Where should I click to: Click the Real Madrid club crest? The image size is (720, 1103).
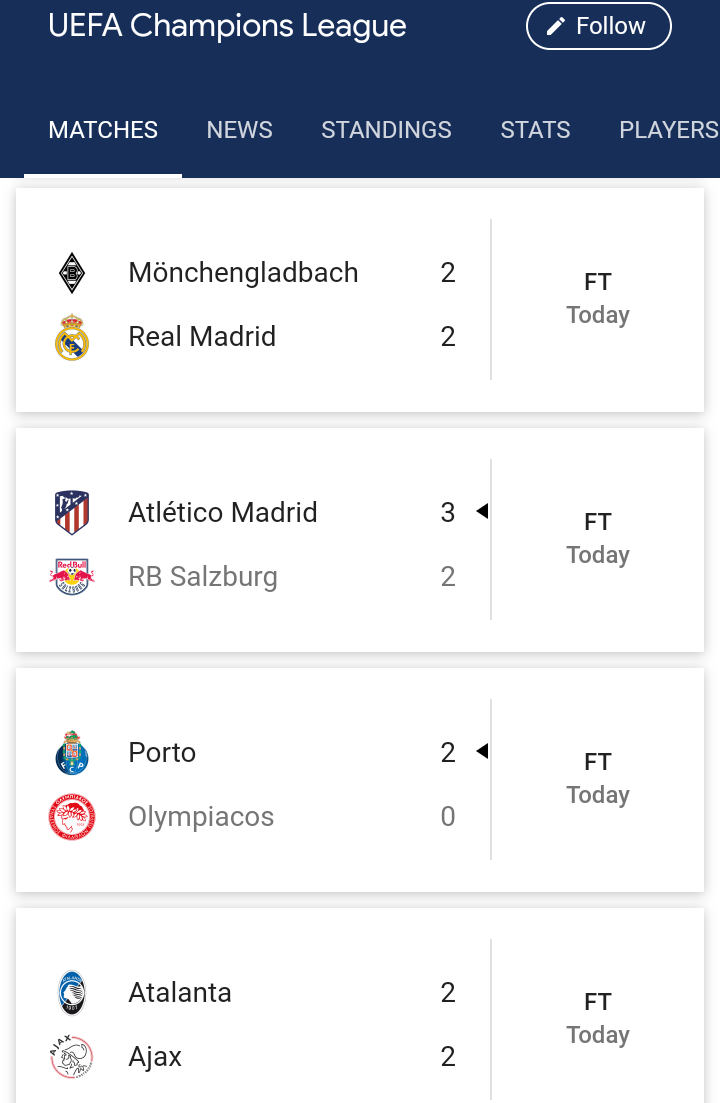[x=72, y=337]
